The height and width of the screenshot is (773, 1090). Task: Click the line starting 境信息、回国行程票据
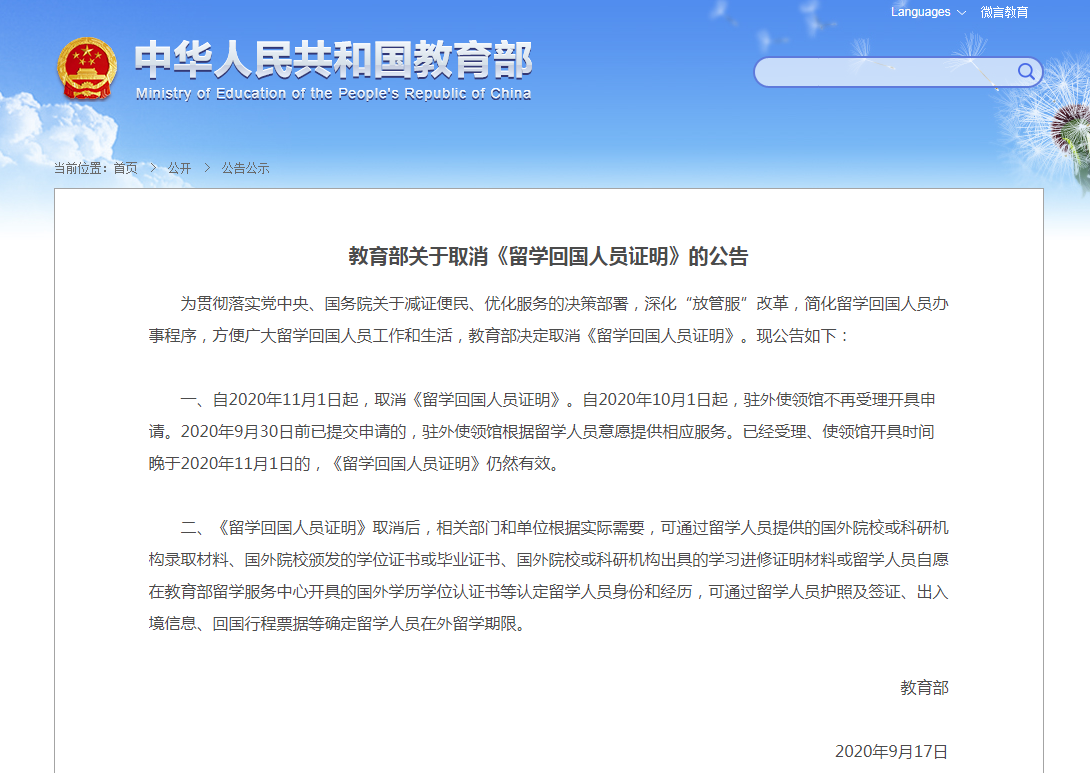(339, 624)
